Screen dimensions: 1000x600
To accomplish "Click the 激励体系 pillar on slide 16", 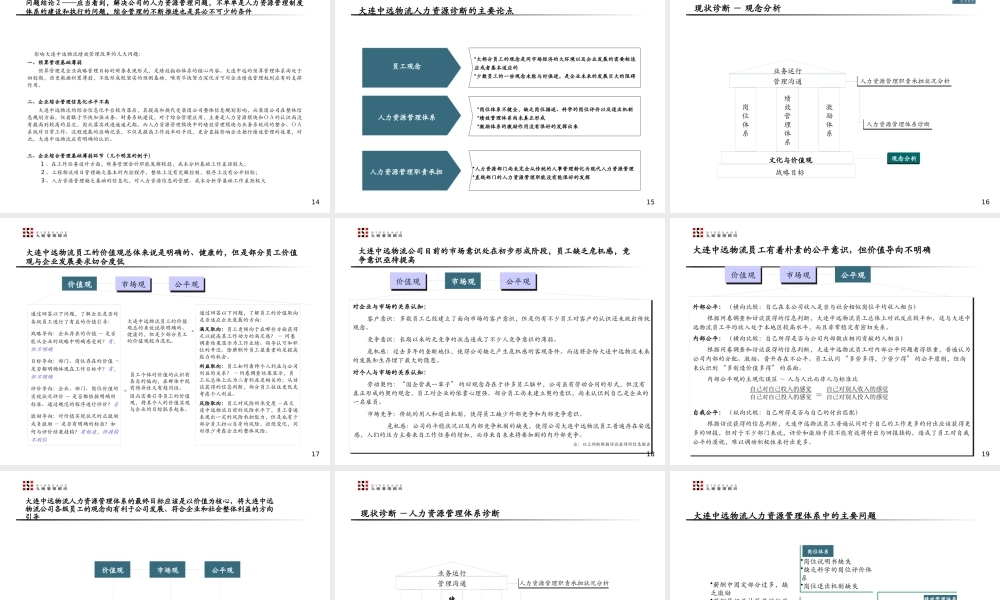I will 829,120.
